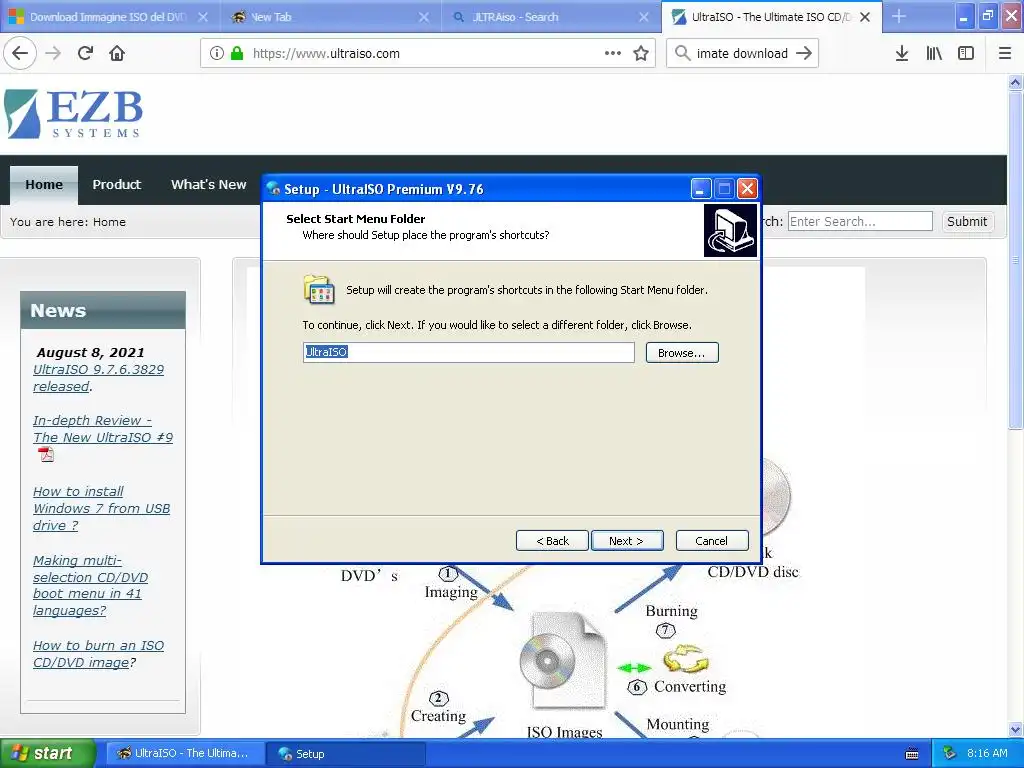Image resolution: width=1024 pixels, height=768 pixels.
Task: Open a new tab with the plus icon
Action: [899, 16]
